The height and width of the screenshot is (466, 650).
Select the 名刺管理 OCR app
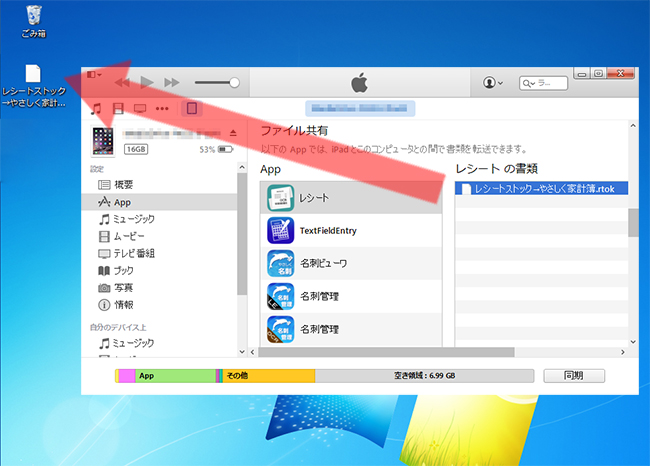point(351,329)
